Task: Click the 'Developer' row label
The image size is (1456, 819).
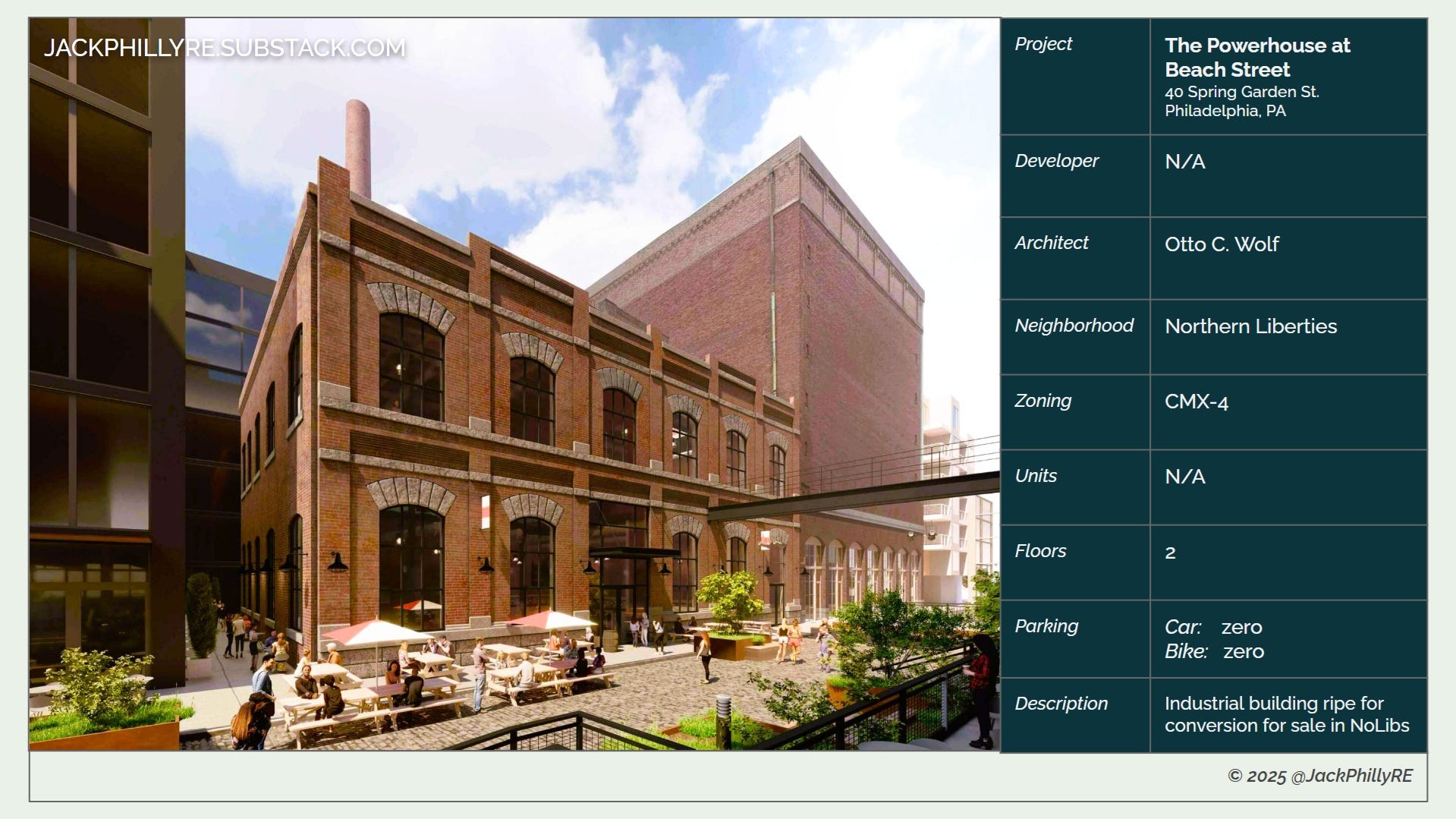Action: click(x=1056, y=161)
